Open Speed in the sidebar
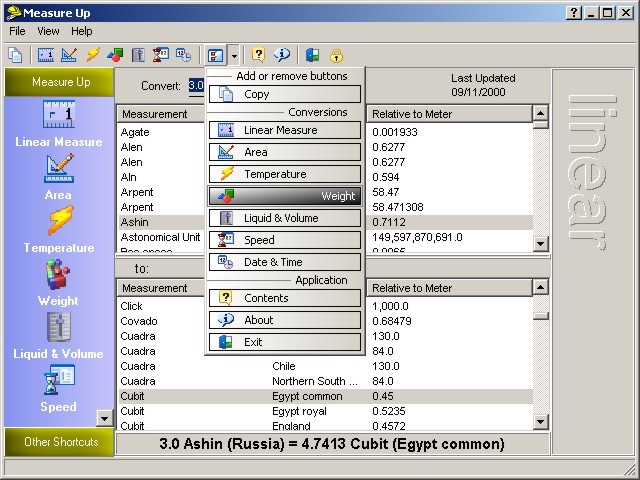640x480 pixels. (x=58, y=389)
